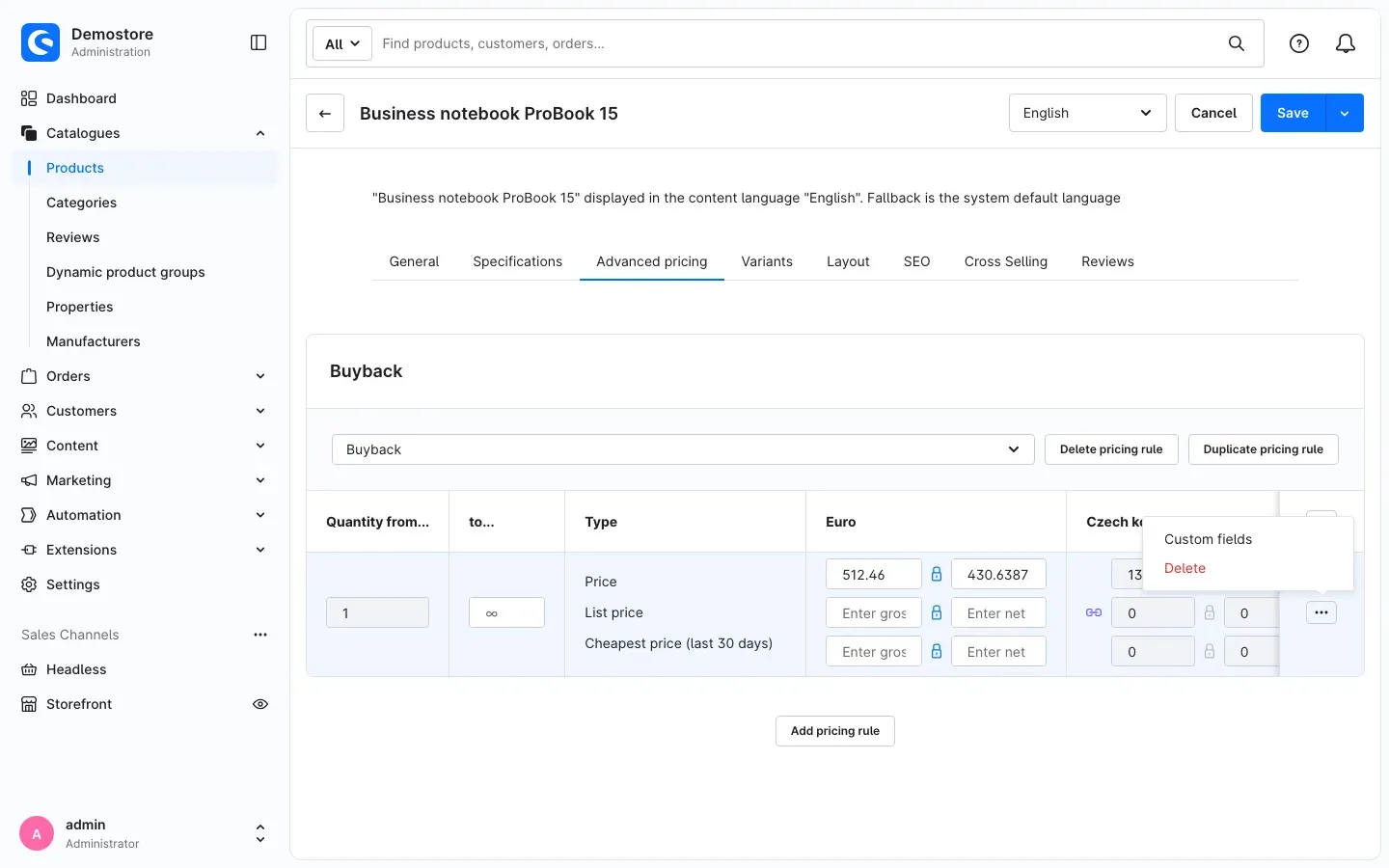Open Categories in the sidebar

point(81,203)
